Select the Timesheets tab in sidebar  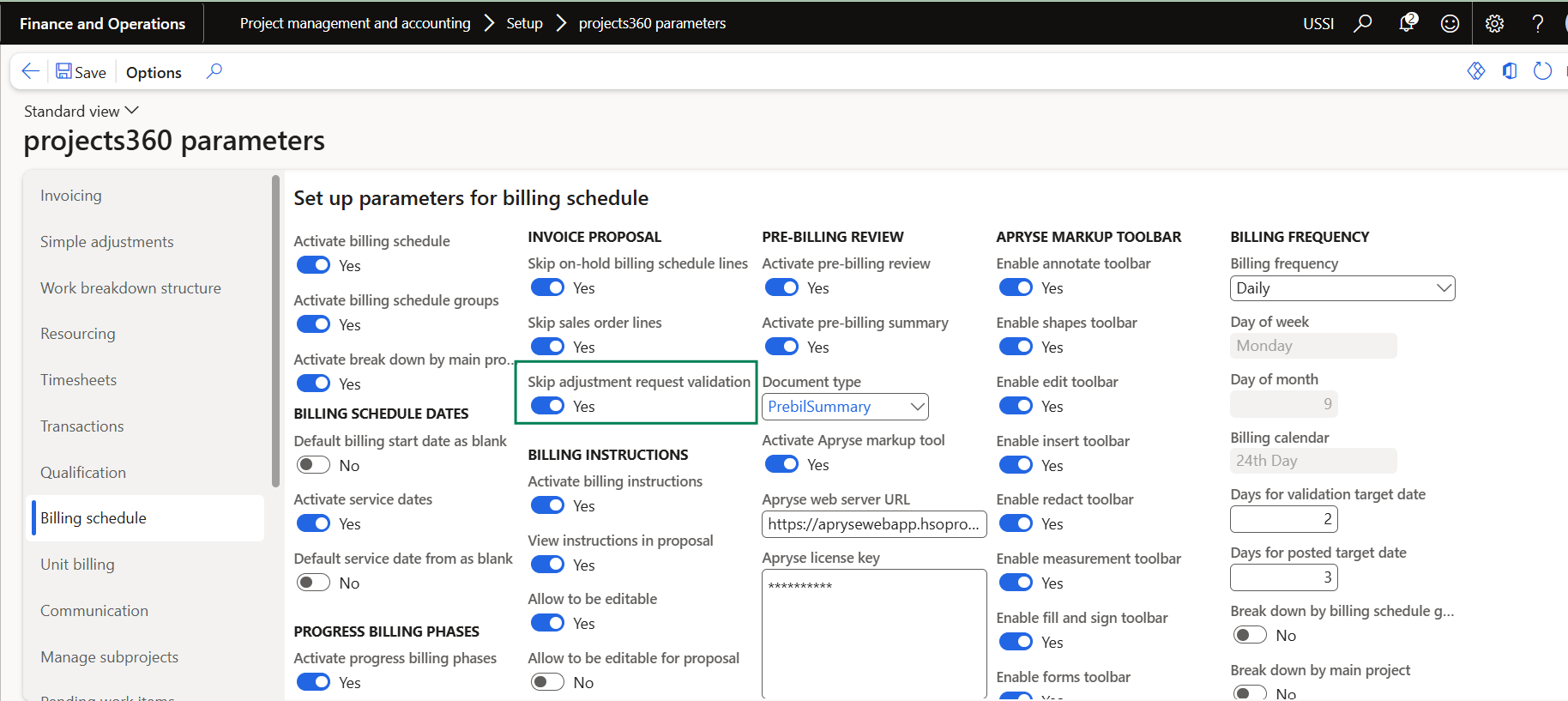[78, 380]
